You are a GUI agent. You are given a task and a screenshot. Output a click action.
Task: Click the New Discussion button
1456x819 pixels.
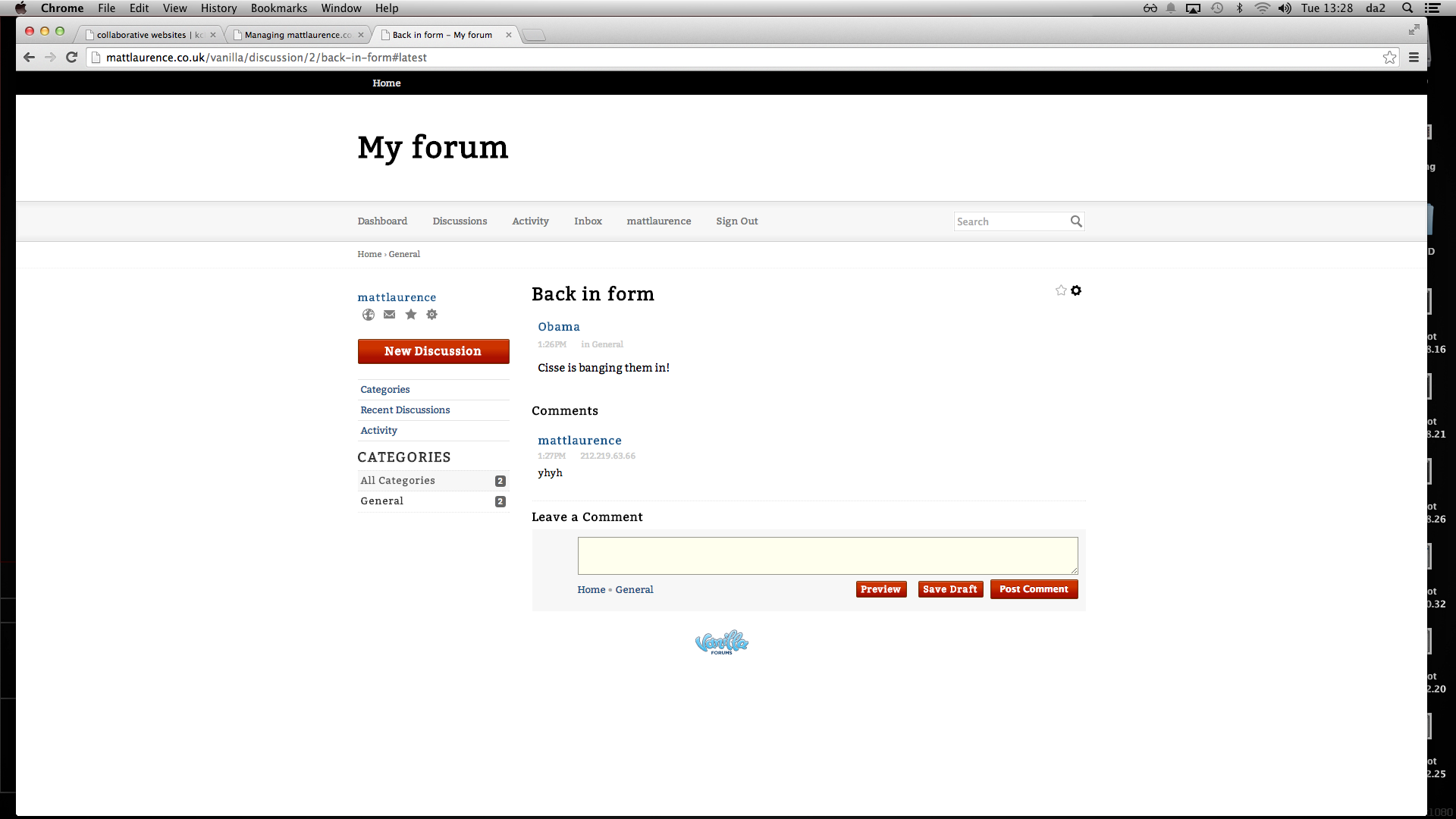[x=433, y=351]
